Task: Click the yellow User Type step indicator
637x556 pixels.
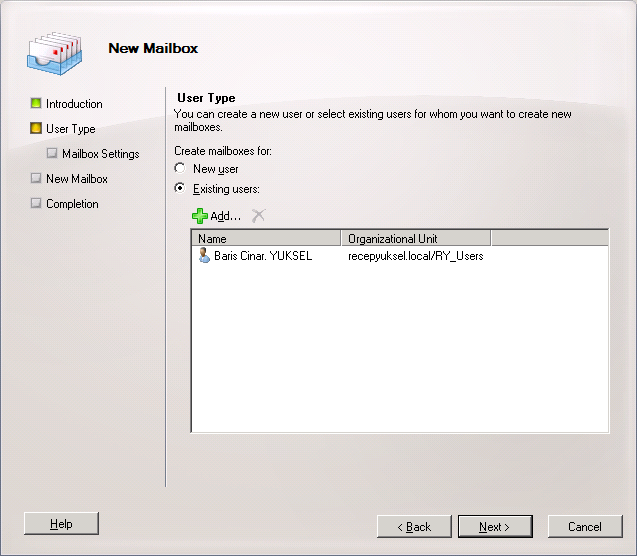Action: click(x=36, y=128)
